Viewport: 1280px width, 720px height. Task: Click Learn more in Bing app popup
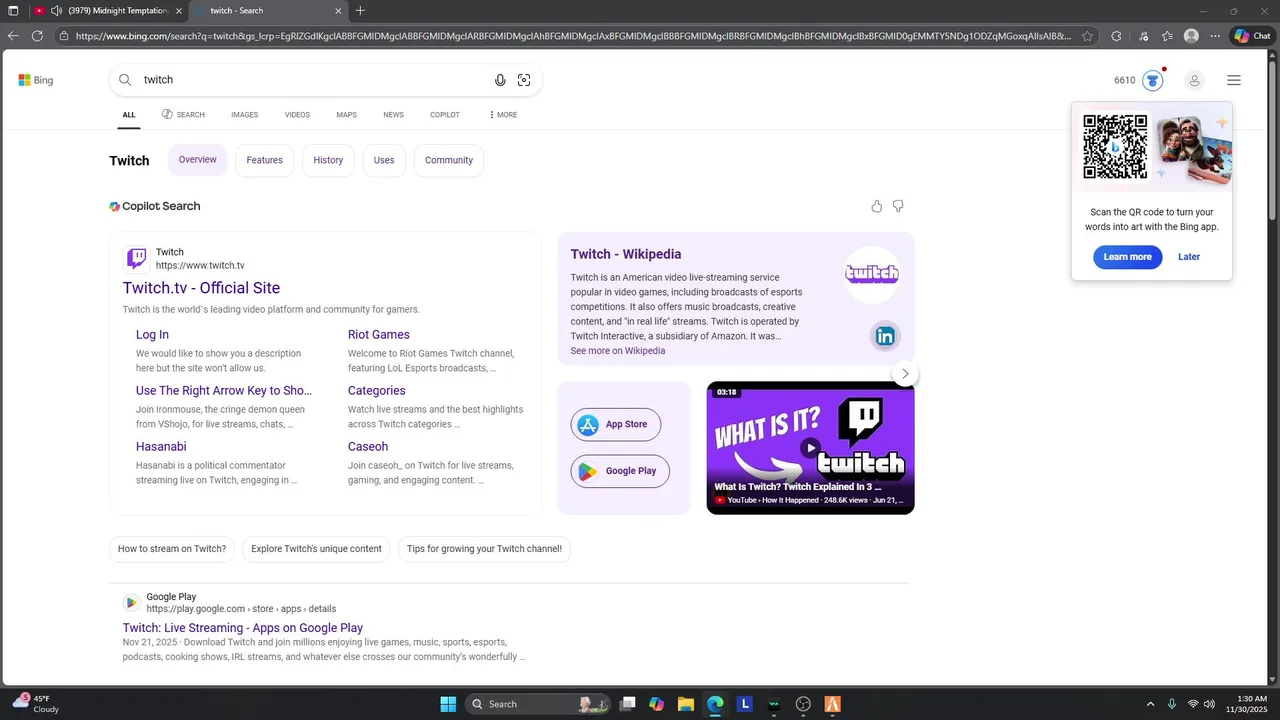1127,257
